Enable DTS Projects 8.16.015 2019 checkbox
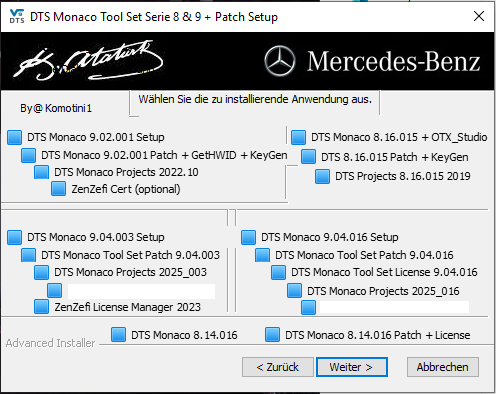This screenshot has height=394, width=496. click(322, 176)
